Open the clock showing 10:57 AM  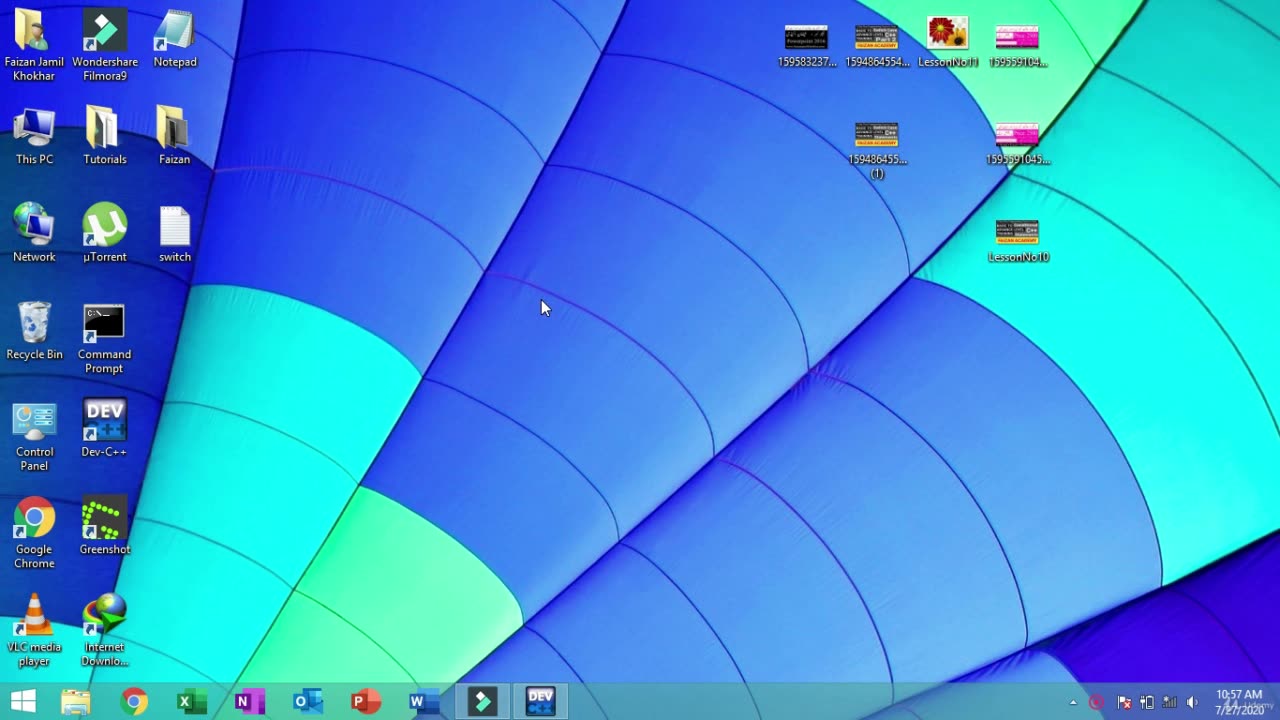(x=1239, y=702)
